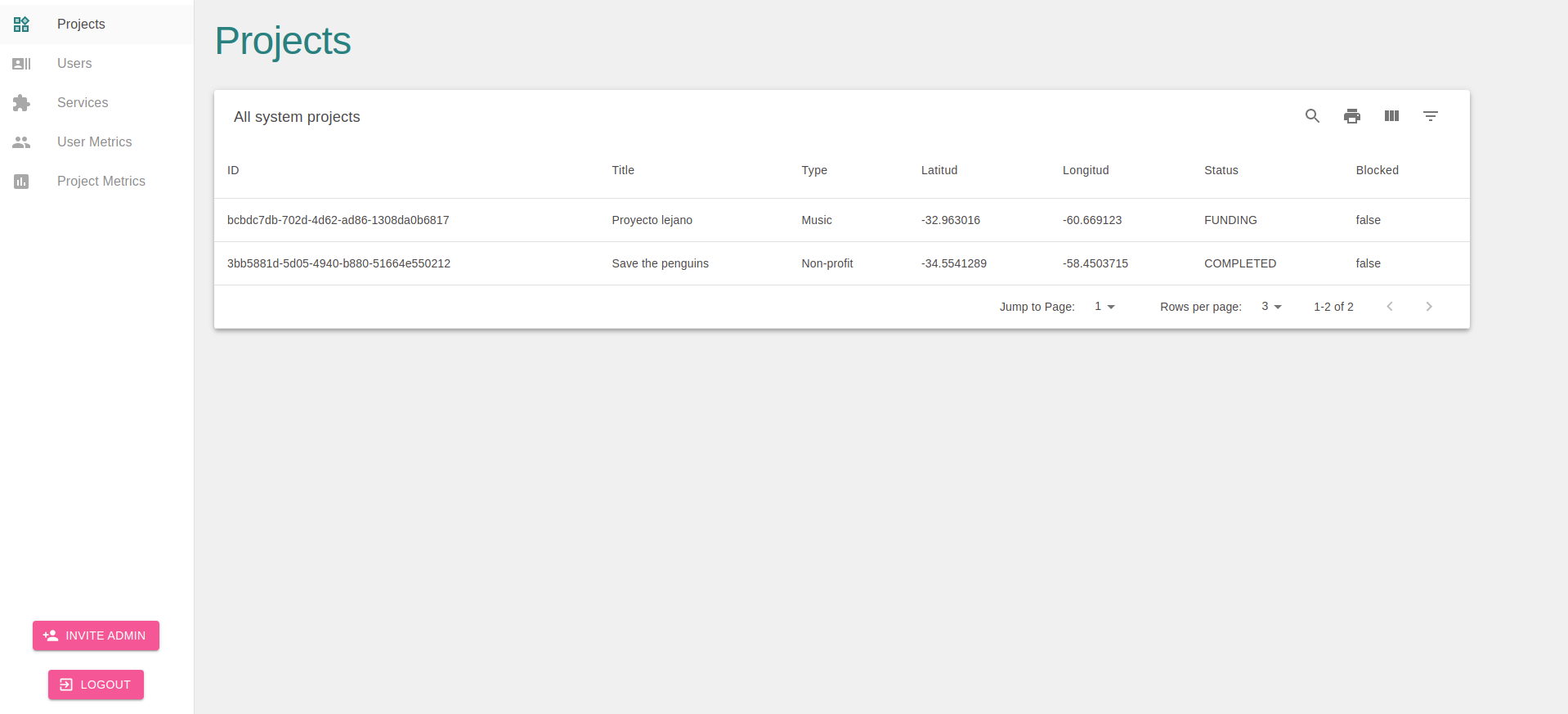Open the Project Metrics menu item

pyautogui.click(x=96, y=182)
